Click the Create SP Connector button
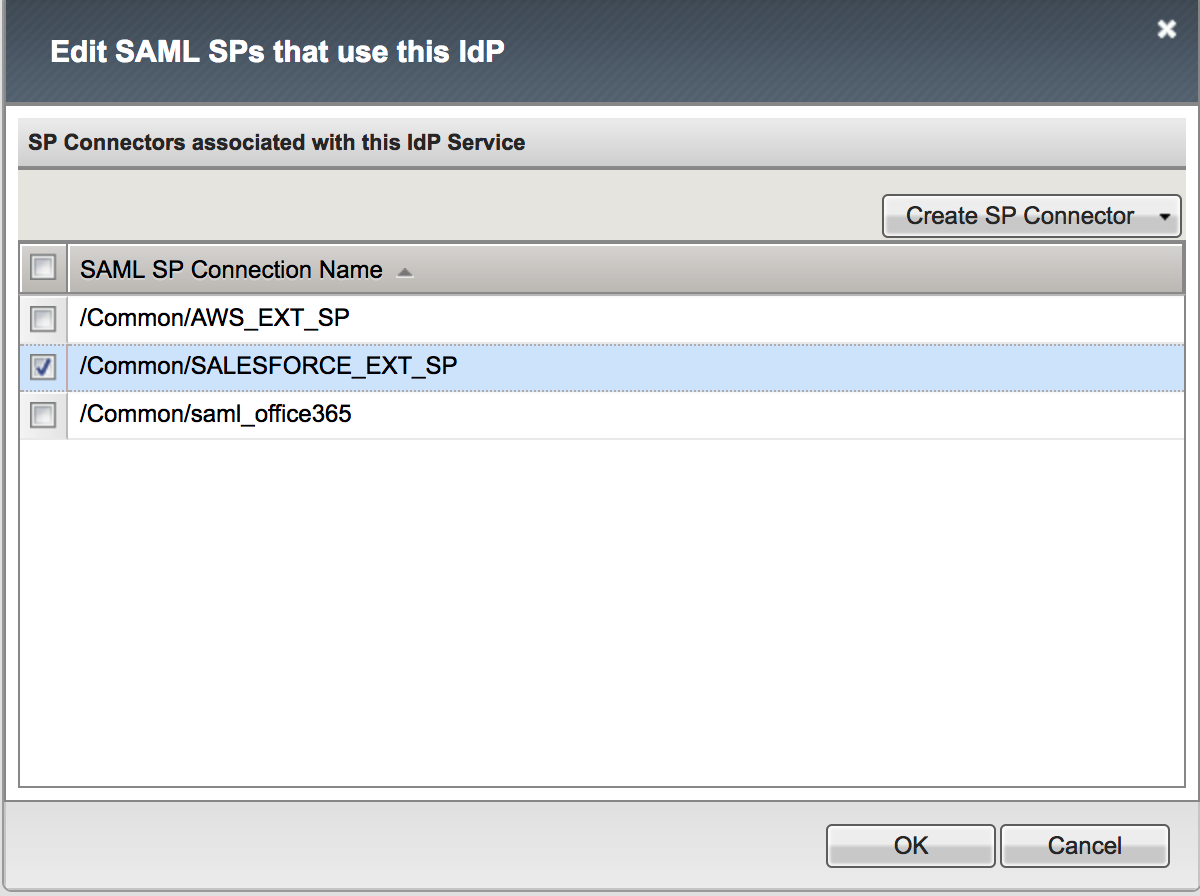Image resolution: width=1200 pixels, height=896 pixels. [1019, 216]
